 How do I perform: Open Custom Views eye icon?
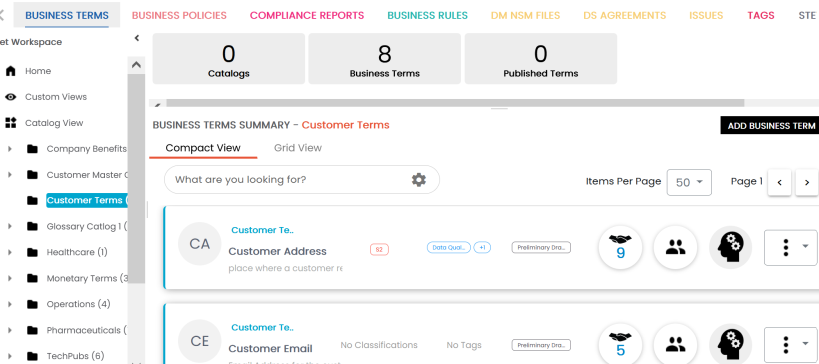(10, 97)
